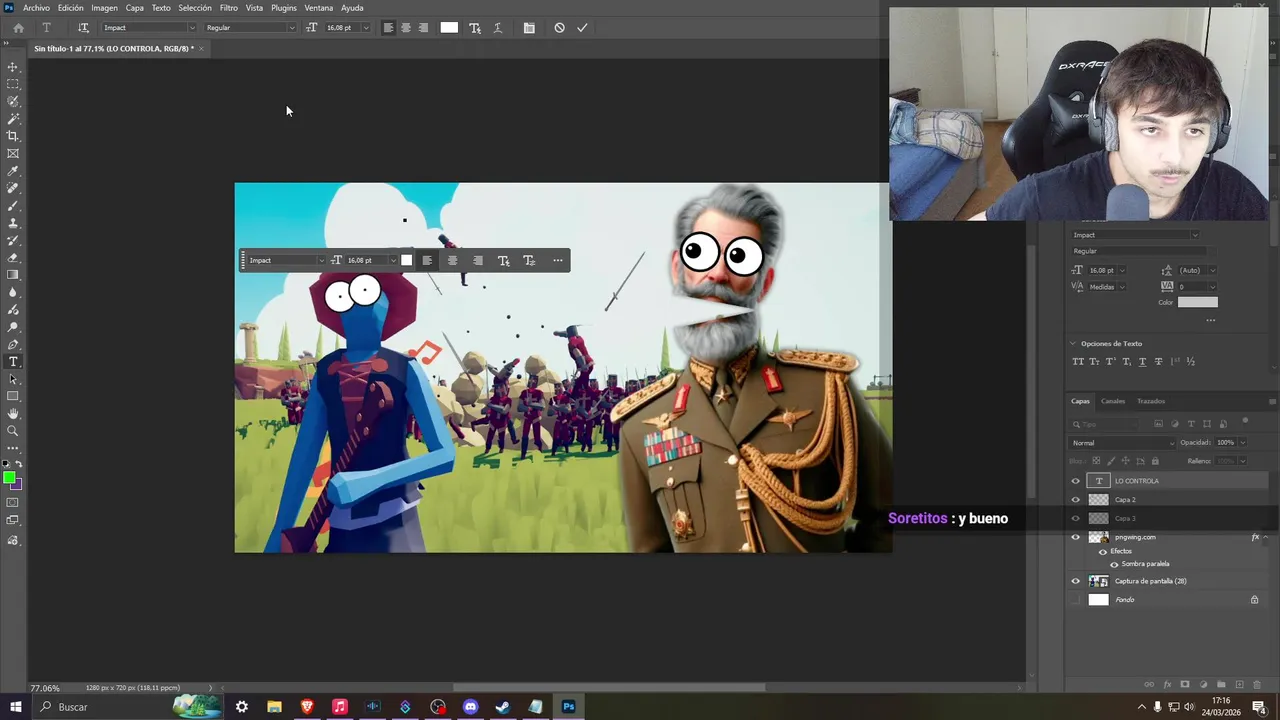
Task: Select the Magic Wand tool
Action: pyautogui.click(x=13, y=119)
